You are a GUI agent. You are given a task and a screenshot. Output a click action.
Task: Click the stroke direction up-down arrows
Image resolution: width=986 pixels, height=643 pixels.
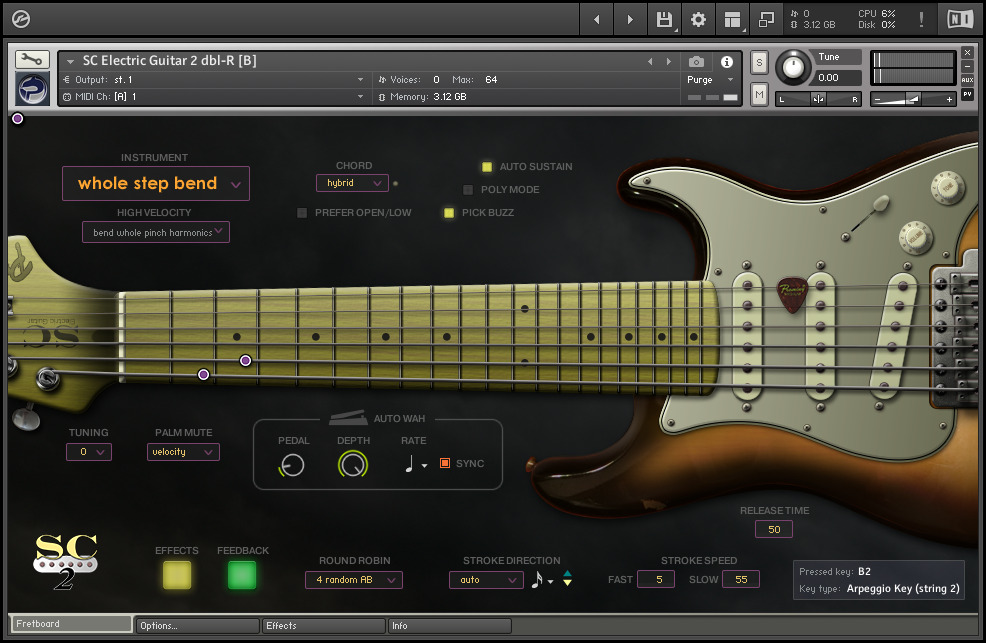567,578
